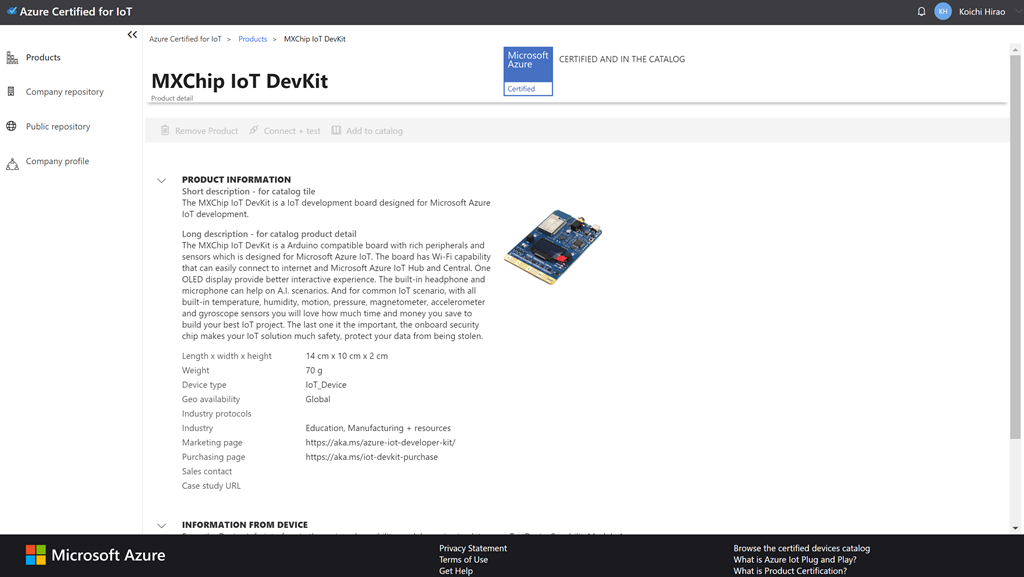Viewport: 1024px width, 577px height.
Task: Click the KH user avatar
Action: pyautogui.click(x=942, y=12)
